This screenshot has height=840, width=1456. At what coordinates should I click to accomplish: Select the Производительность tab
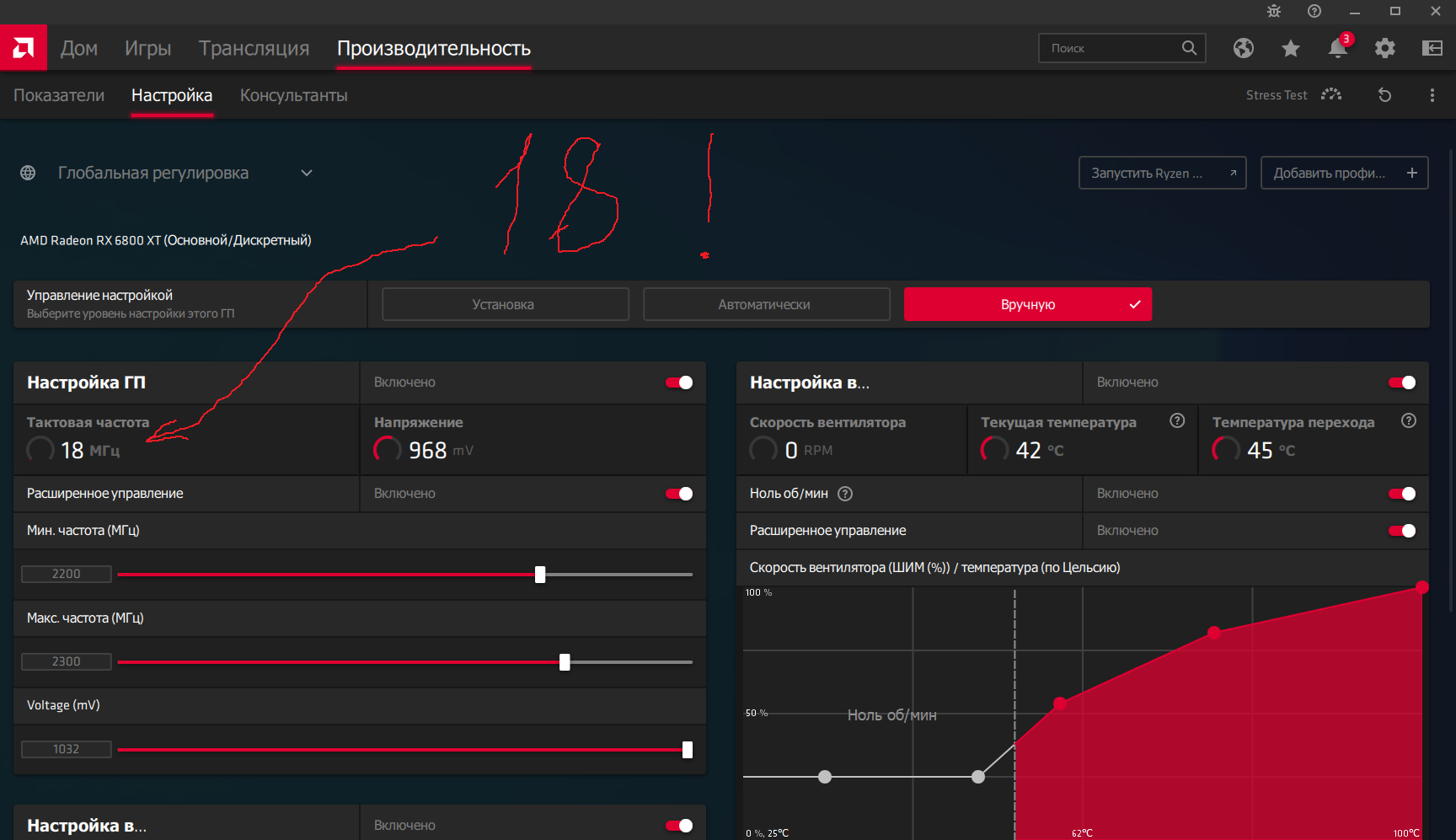(434, 48)
